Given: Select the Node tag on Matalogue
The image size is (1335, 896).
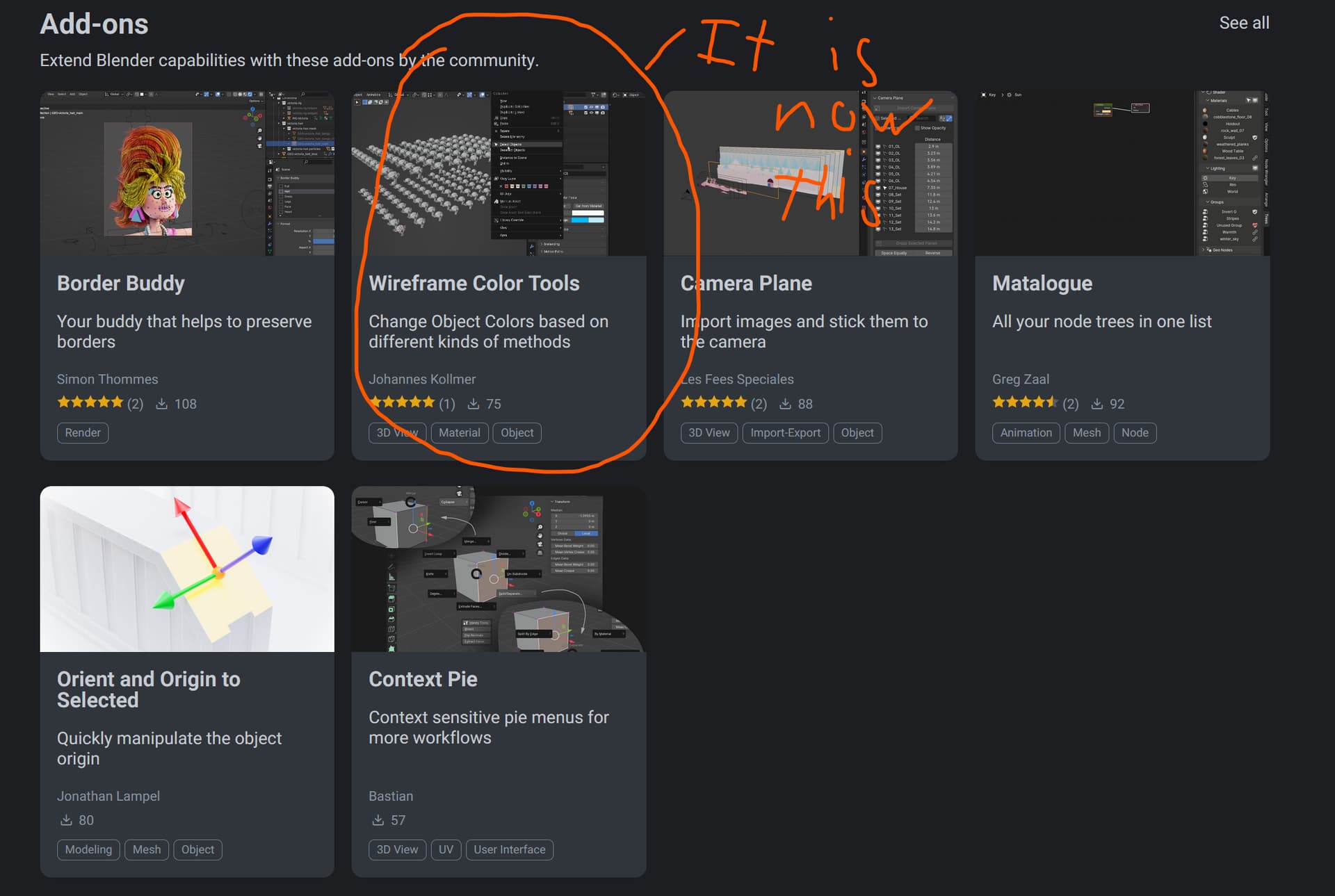Looking at the screenshot, I should pos(1135,432).
